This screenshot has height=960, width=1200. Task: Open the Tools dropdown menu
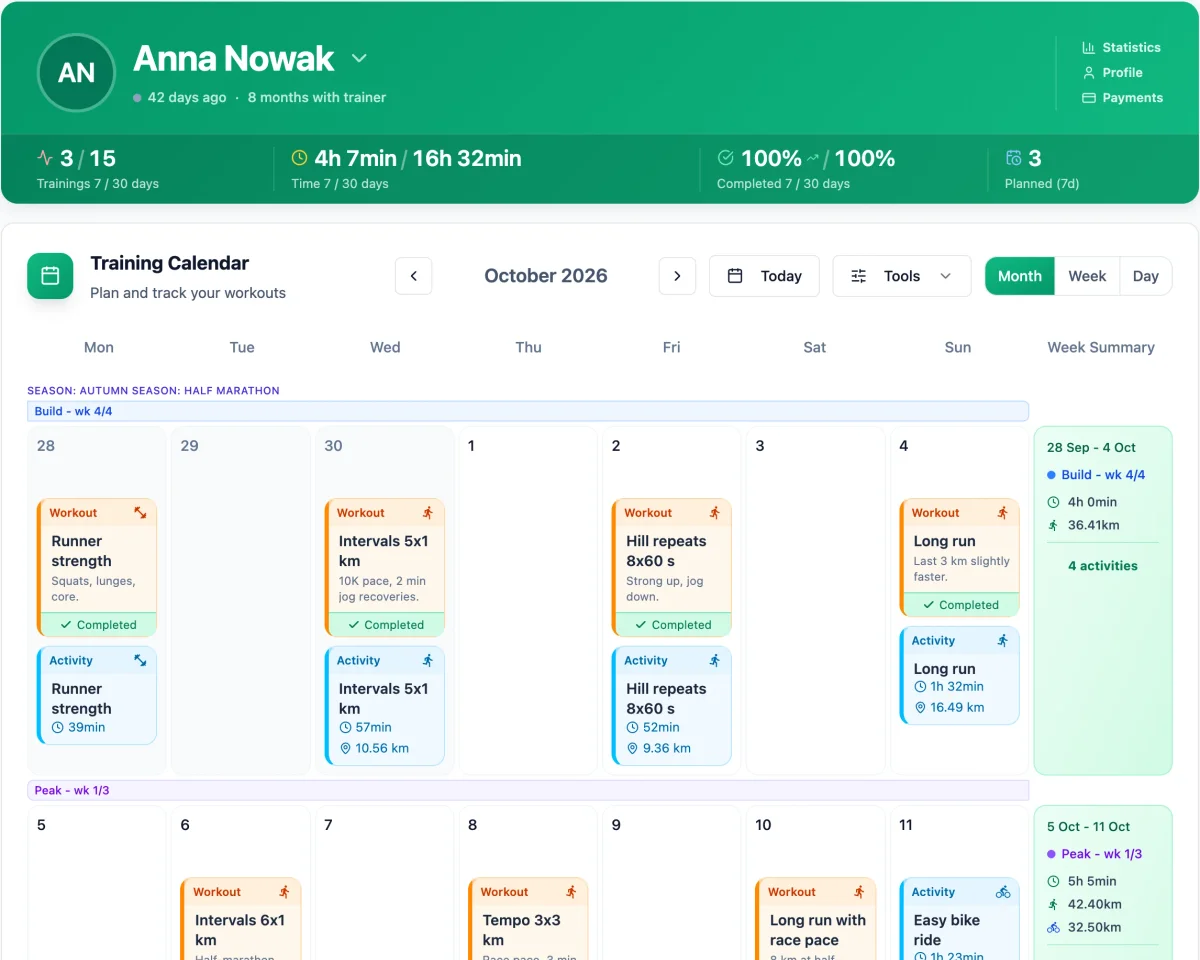[x=902, y=276]
